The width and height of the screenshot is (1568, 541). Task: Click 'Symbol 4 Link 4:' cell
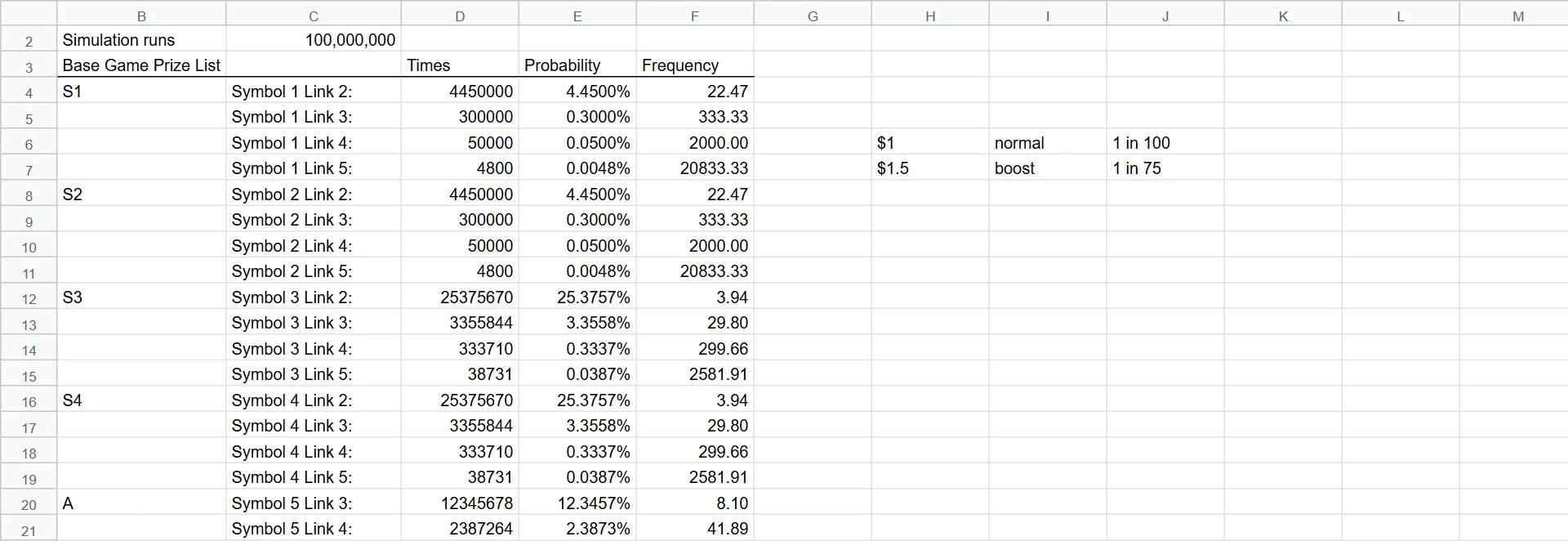[314, 452]
